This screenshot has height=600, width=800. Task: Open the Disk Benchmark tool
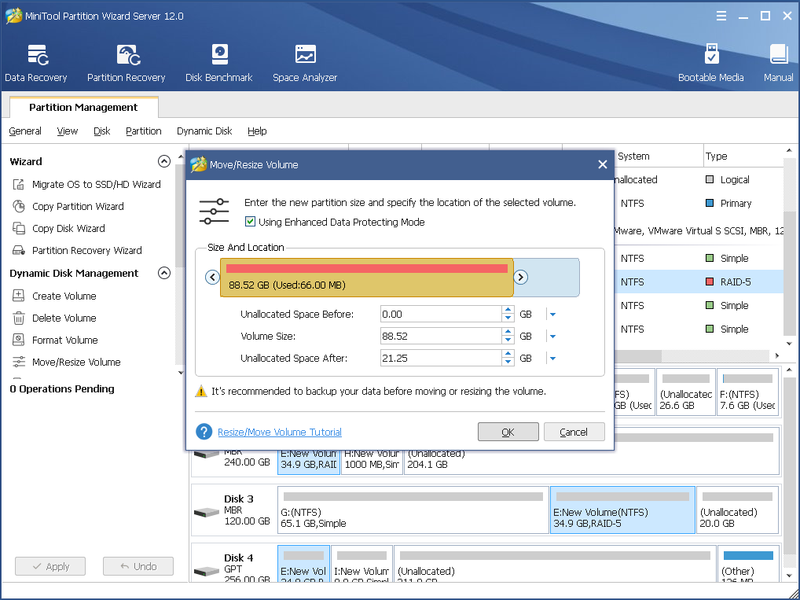[x=219, y=63]
